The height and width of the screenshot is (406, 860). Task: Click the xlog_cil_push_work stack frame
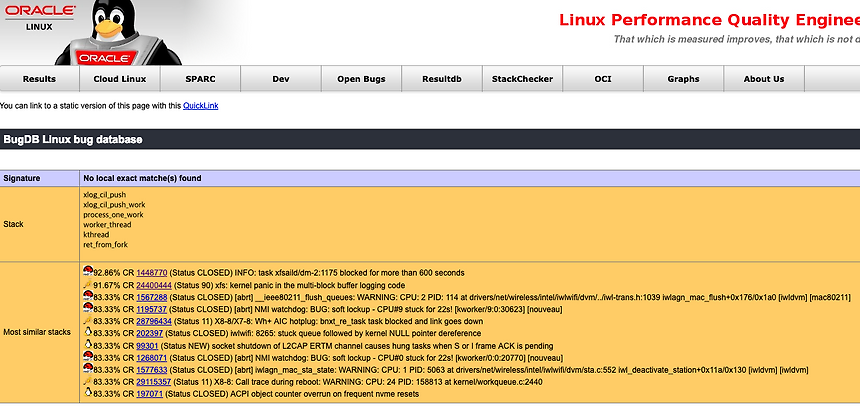(x=114, y=205)
